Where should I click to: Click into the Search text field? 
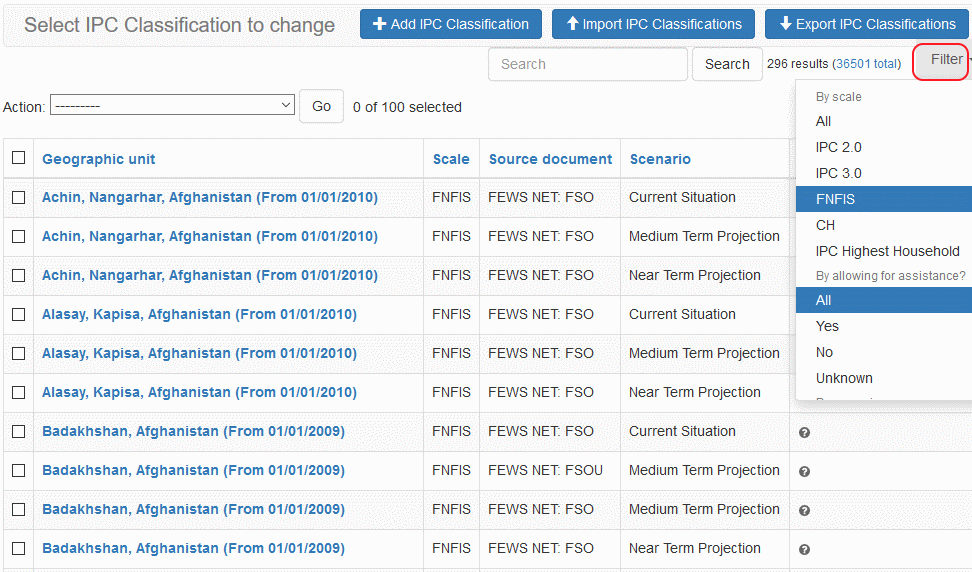coord(587,64)
